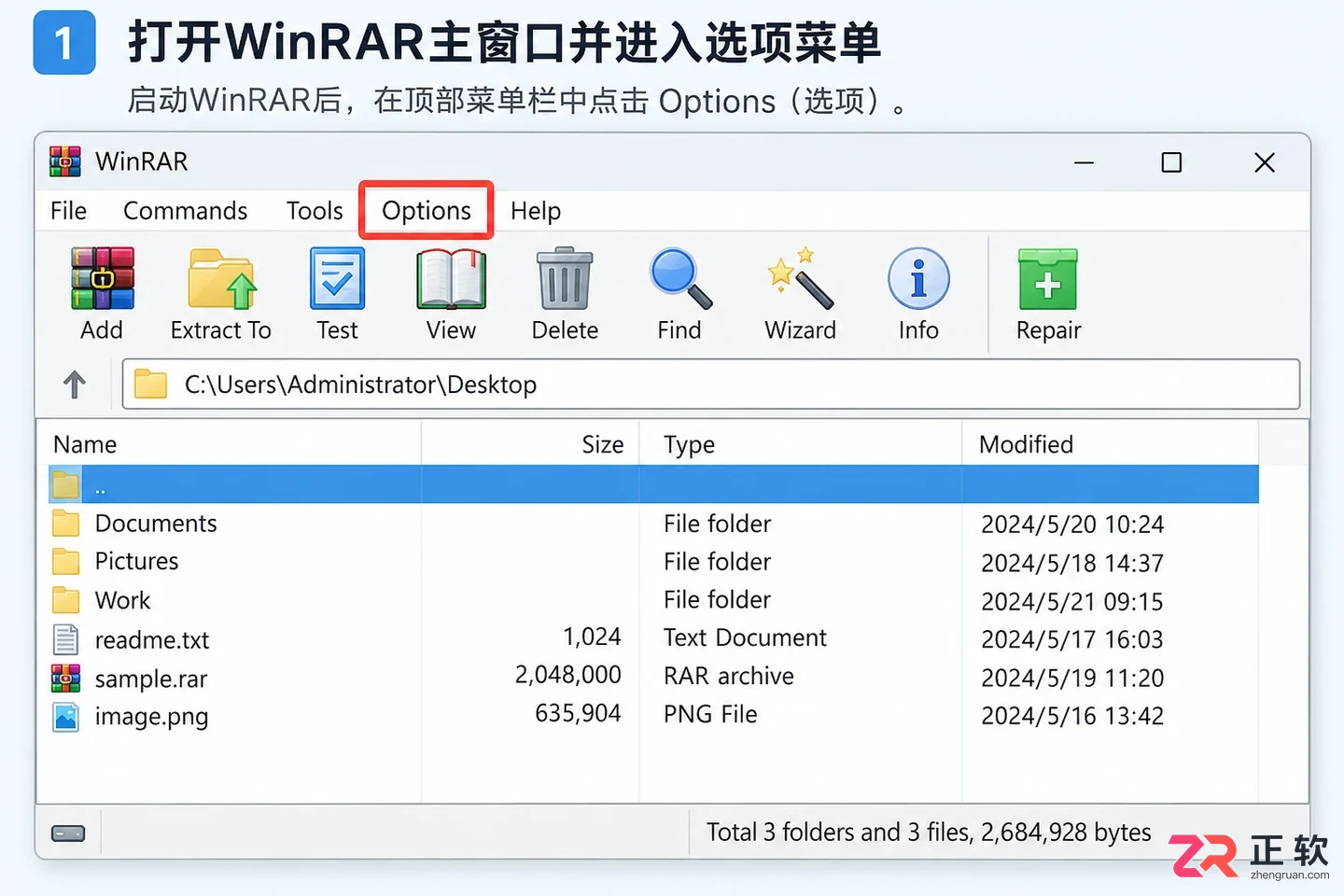Click the Add archive toolbar icon
The image size is (1344, 896).
click(x=103, y=278)
